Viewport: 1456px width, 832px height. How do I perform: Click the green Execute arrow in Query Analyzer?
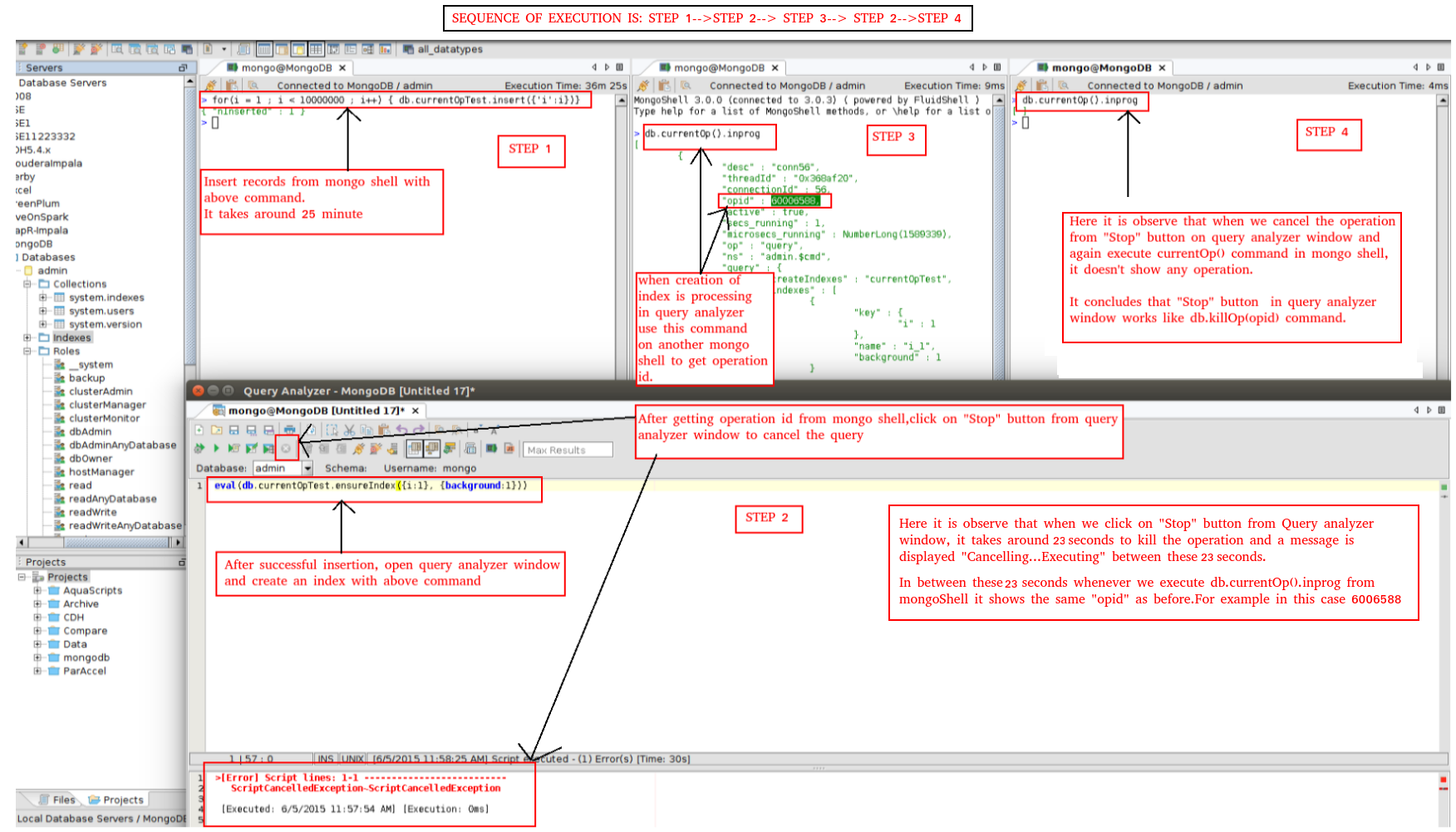216,448
